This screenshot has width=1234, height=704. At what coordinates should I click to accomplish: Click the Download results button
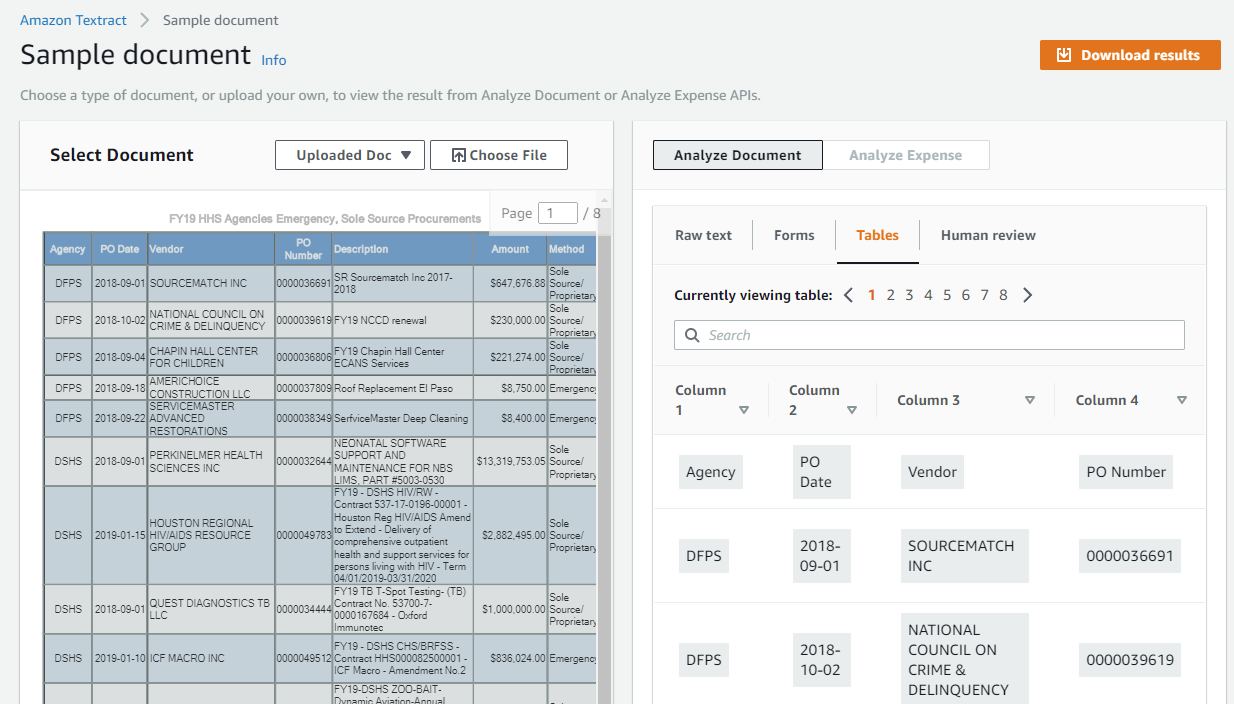pyautogui.click(x=1129, y=55)
